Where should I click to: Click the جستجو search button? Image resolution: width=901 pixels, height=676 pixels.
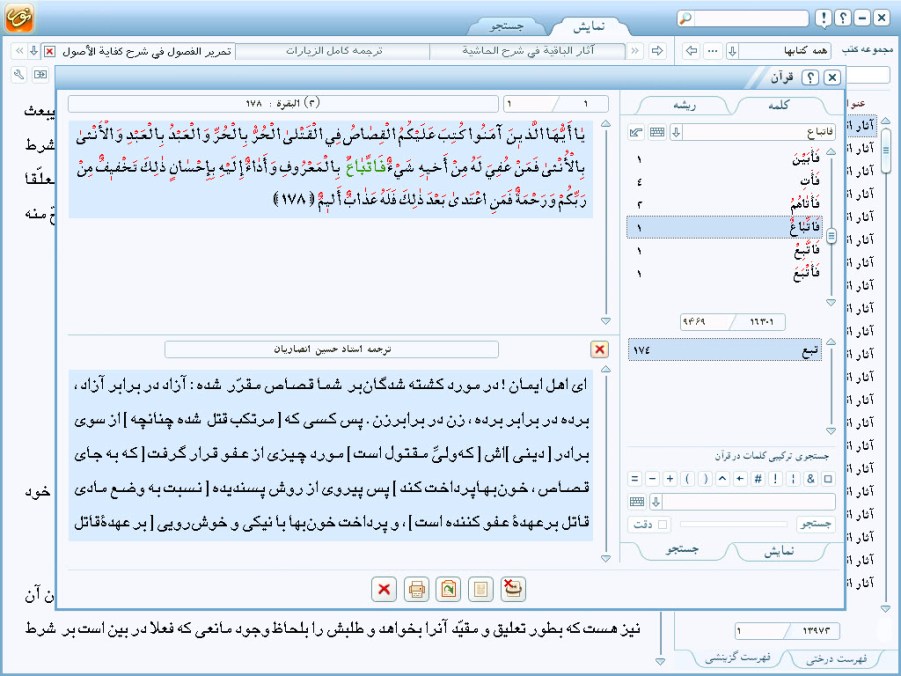816,524
